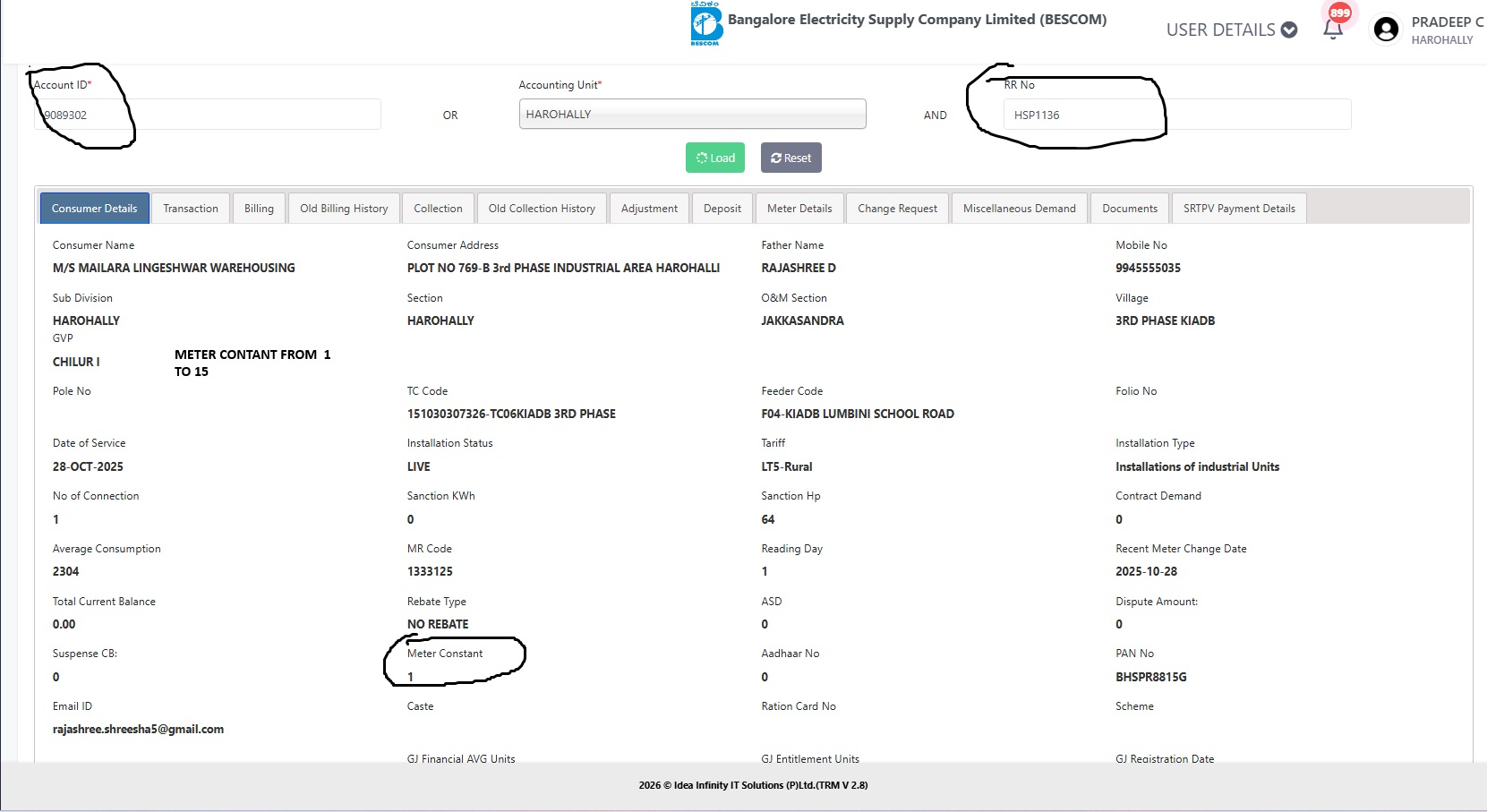The width and height of the screenshot is (1487, 812).
Task: Click TC Code 151030307326-TC06KIADB 3RD PHASE
Action: (511, 414)
